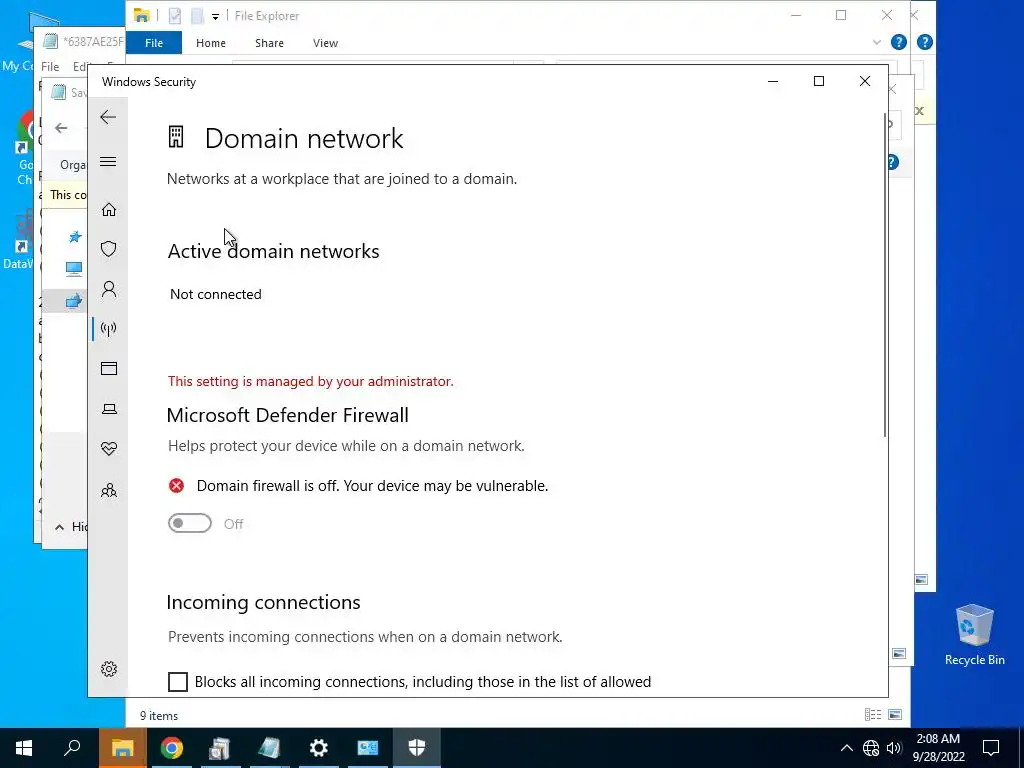Open the Quick Access Toolbar dropdown arrow
This screenshot has width=1024, height=768.
click(215, 16)
